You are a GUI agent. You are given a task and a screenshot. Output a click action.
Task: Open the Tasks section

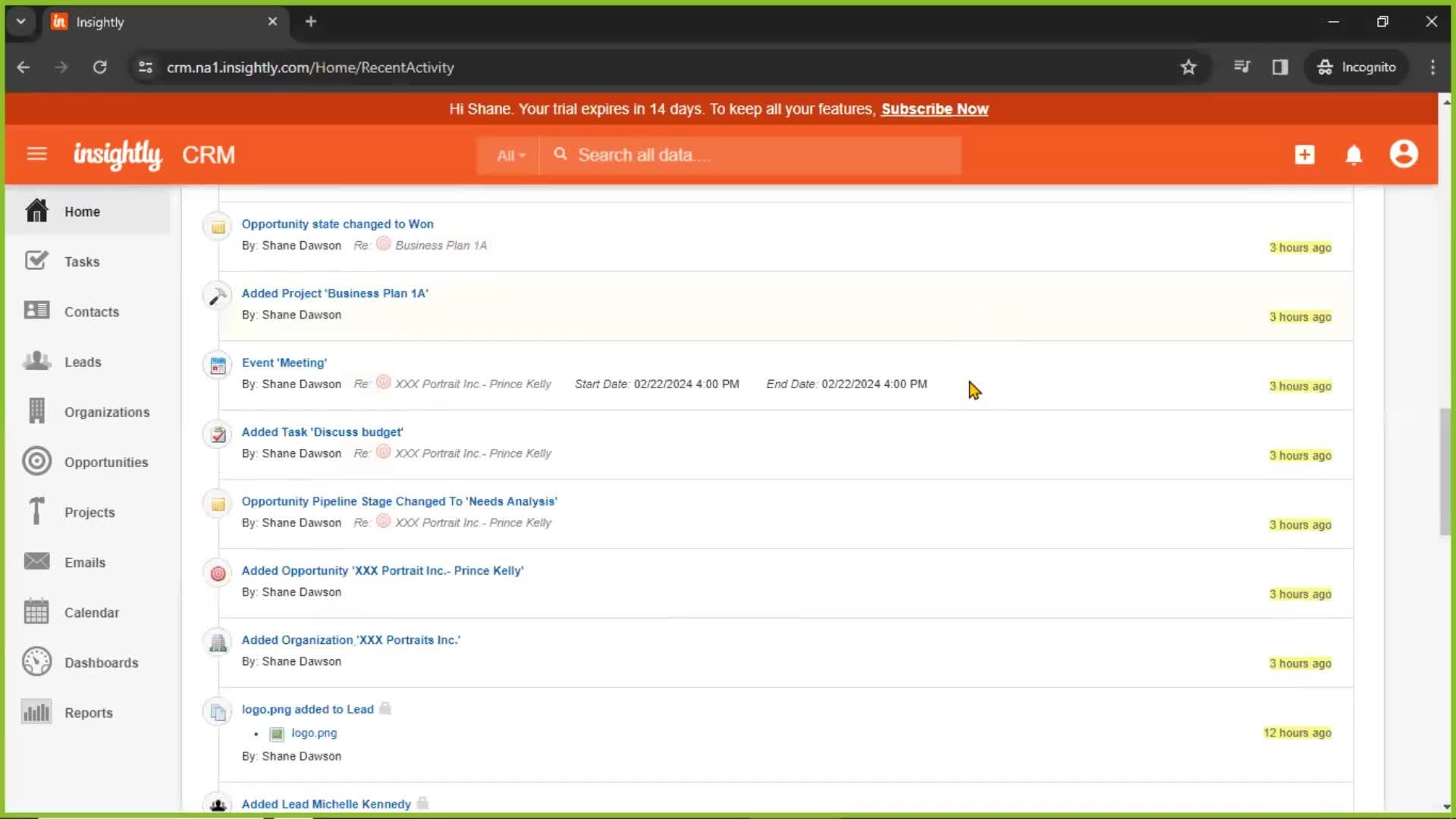tap(82, 261)
